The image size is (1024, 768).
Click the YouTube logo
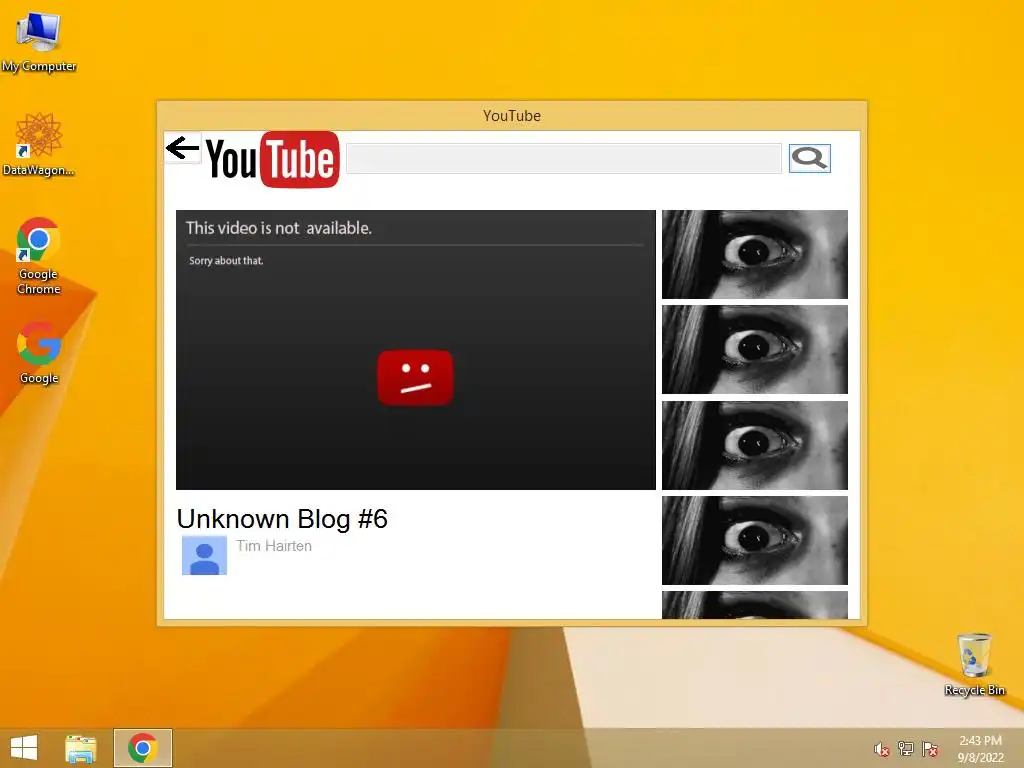coord(273,159)
